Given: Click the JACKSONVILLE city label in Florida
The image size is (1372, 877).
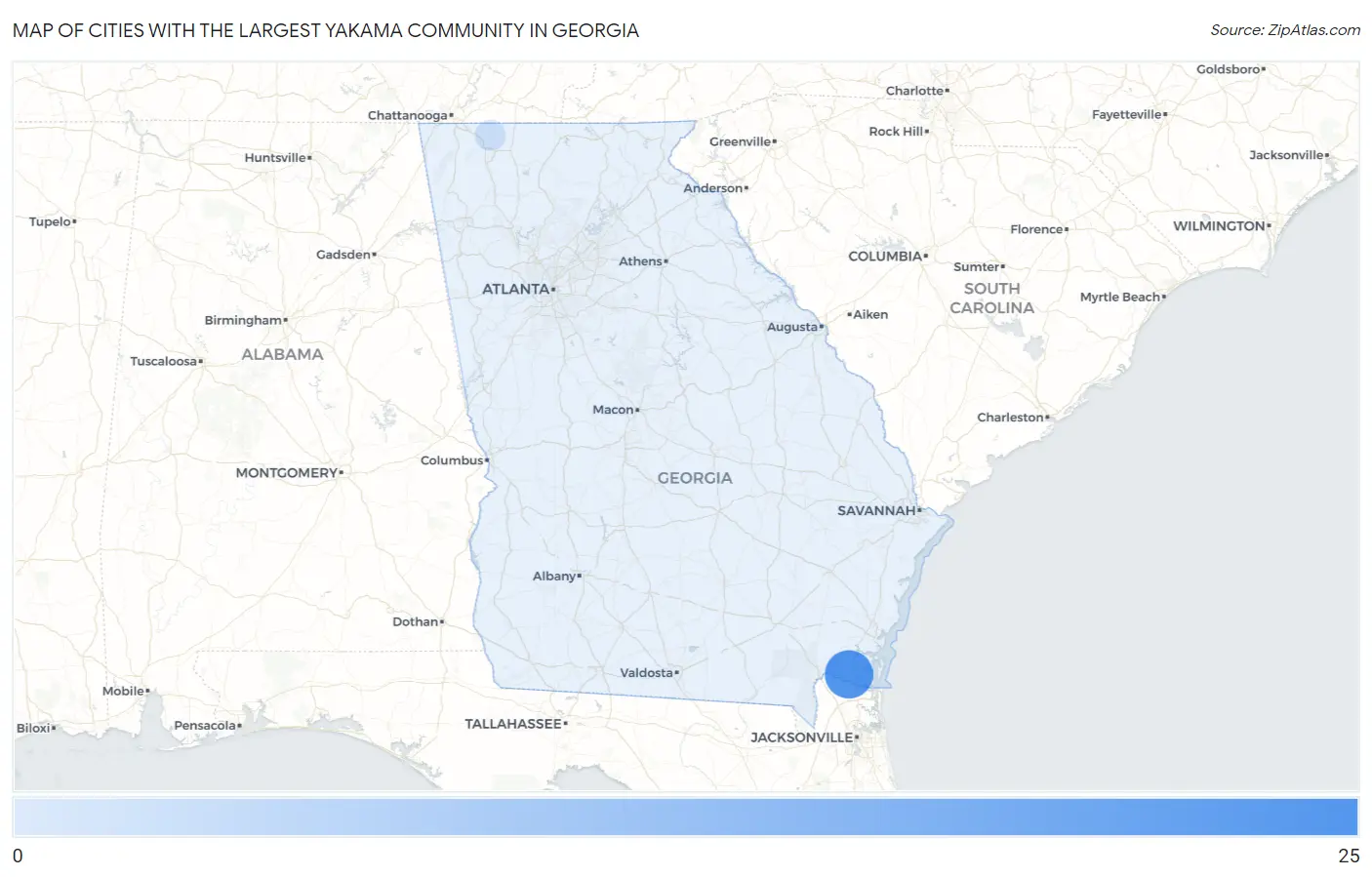Looking at the screenshot, I should 802,737.
